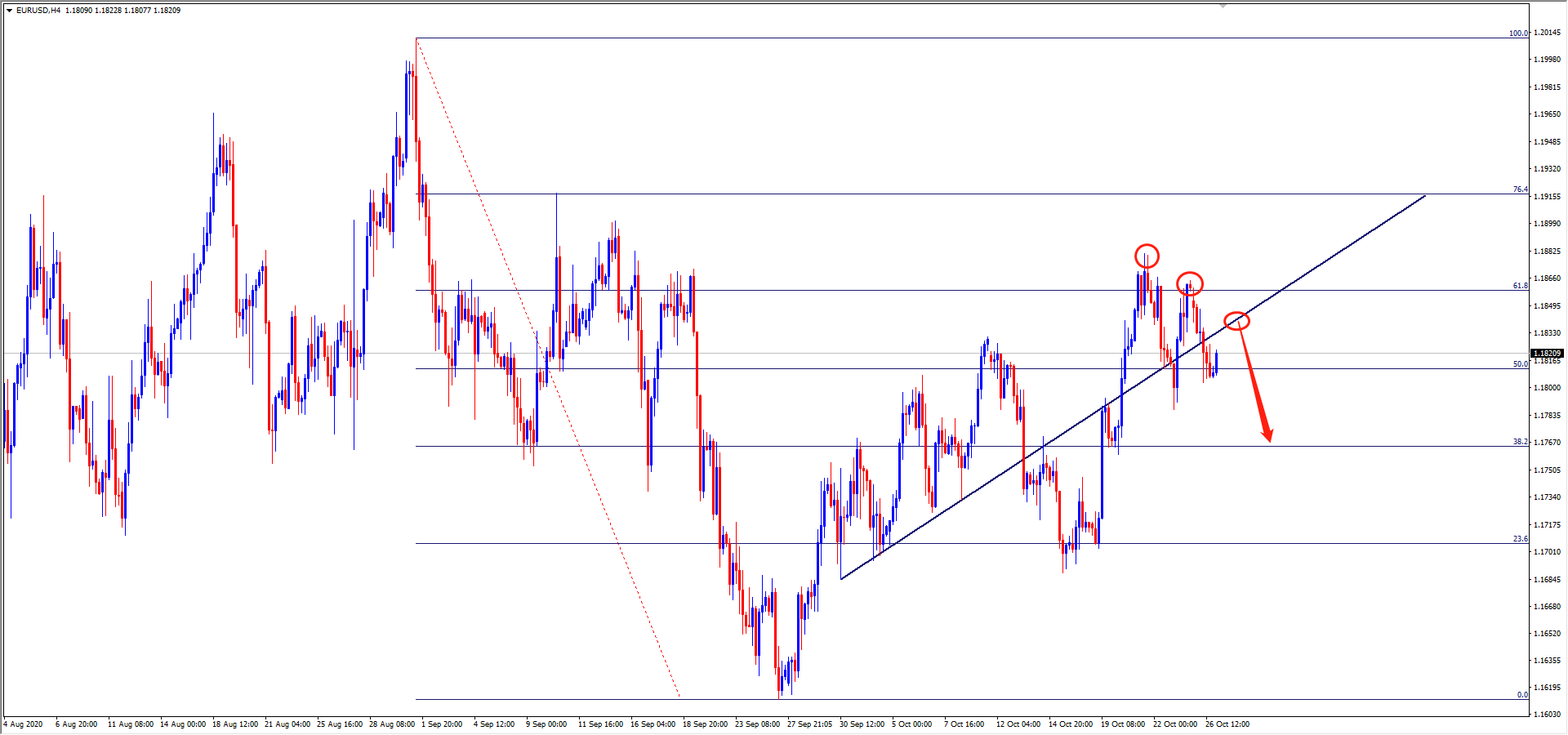Click time axis label 23 Sep 08:00
The height and width of the screenshot is (735, 1568).
click(758, 724)
